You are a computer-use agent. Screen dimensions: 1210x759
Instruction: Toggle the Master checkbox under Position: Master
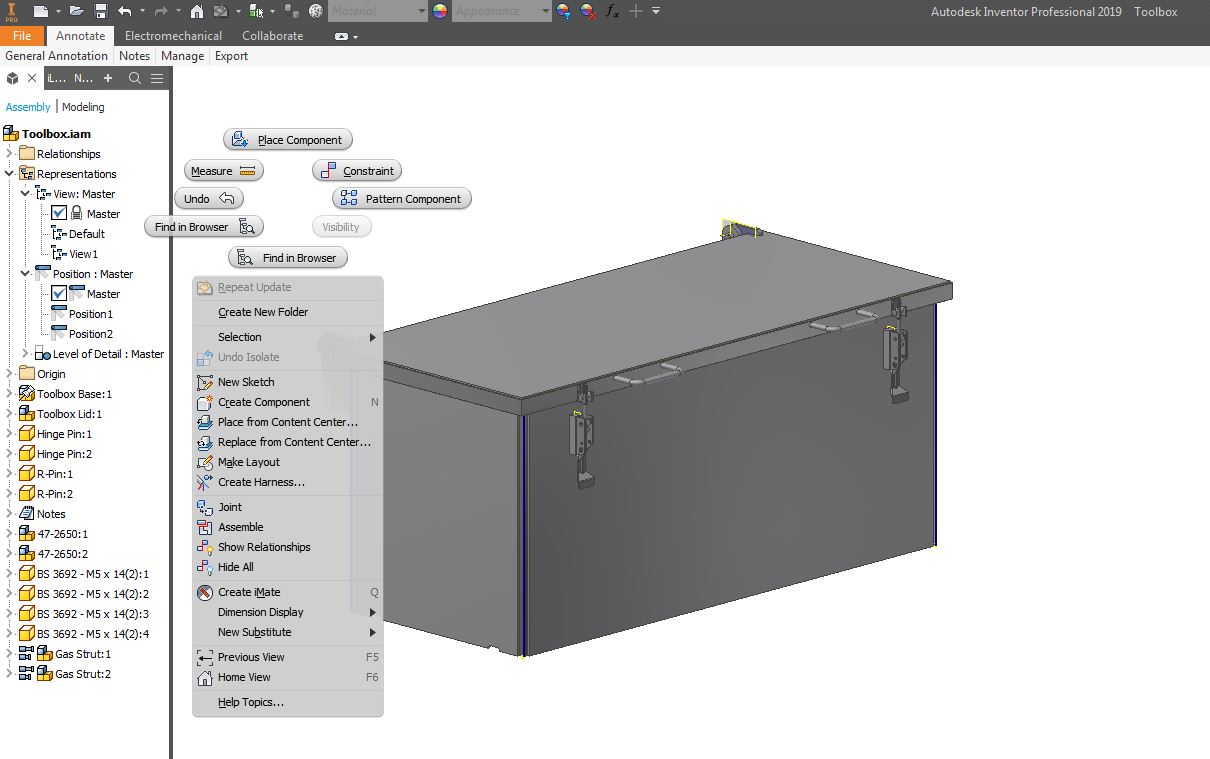tap(59, 293)
